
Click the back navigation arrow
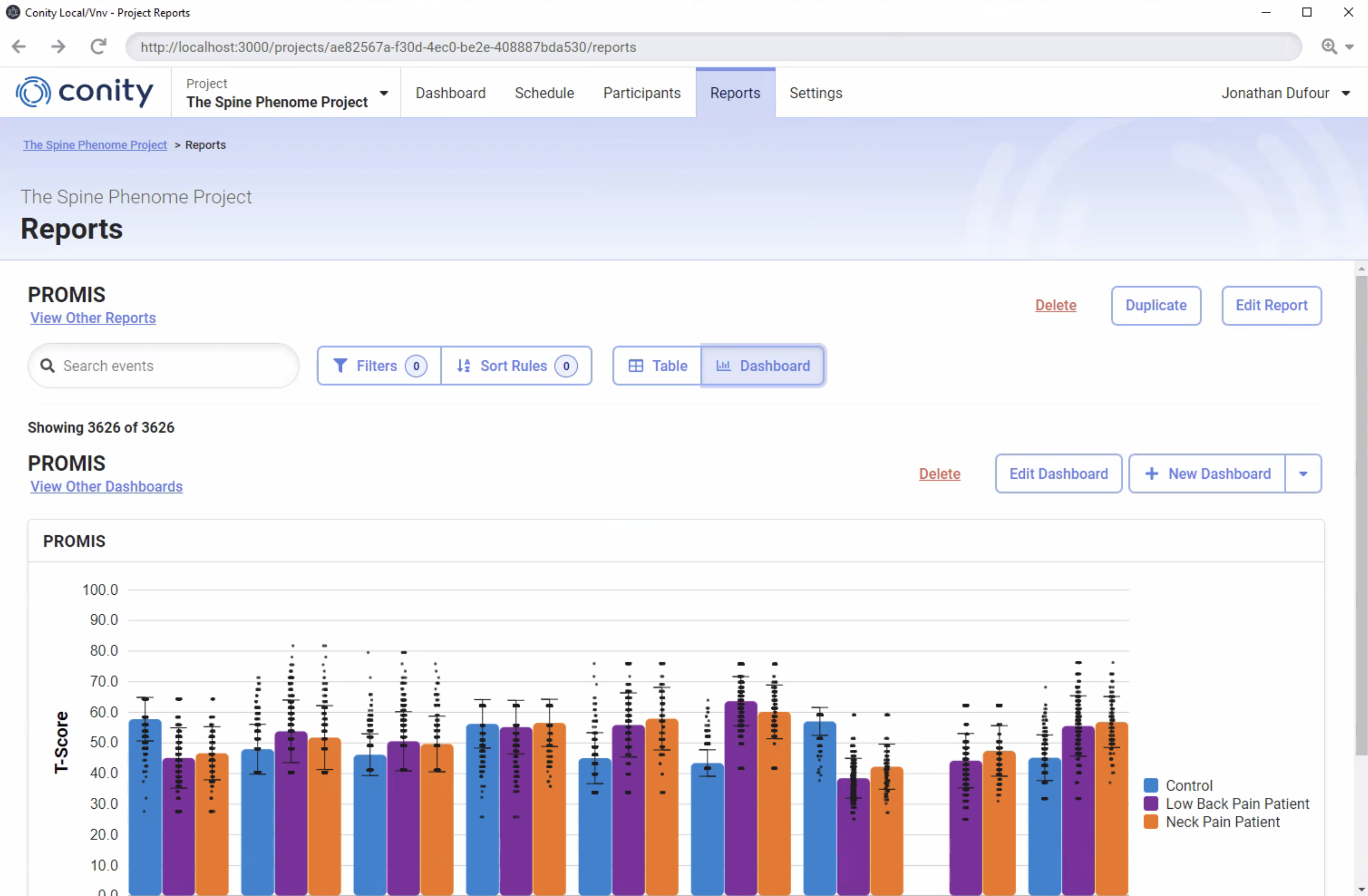pos(19,47)
